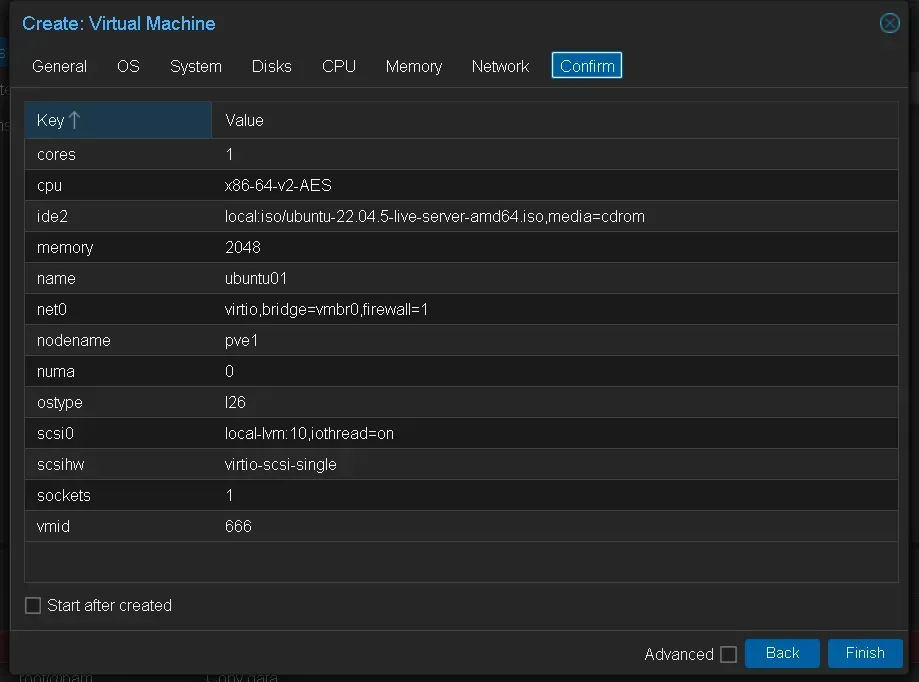Switch to the Memory tab

(414, 66)
